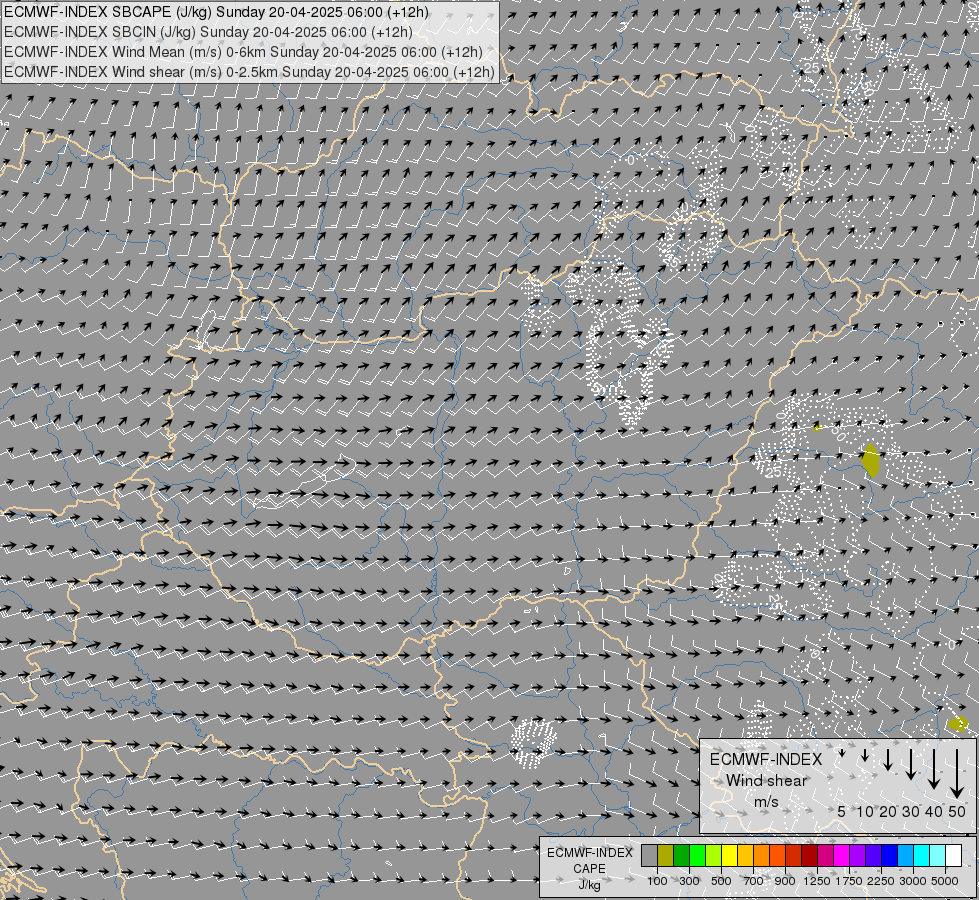This screenshot has width=979, height=900.
Task: Click the '50' wind shear legend label
Action: click(957, 811)
